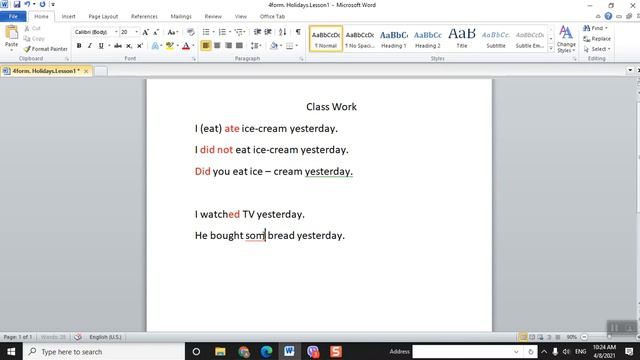Apply the No Spacing style
Image resolution: width=640 pixels, height=360 pixels.
pyautogui.click(x=360, y=39)
